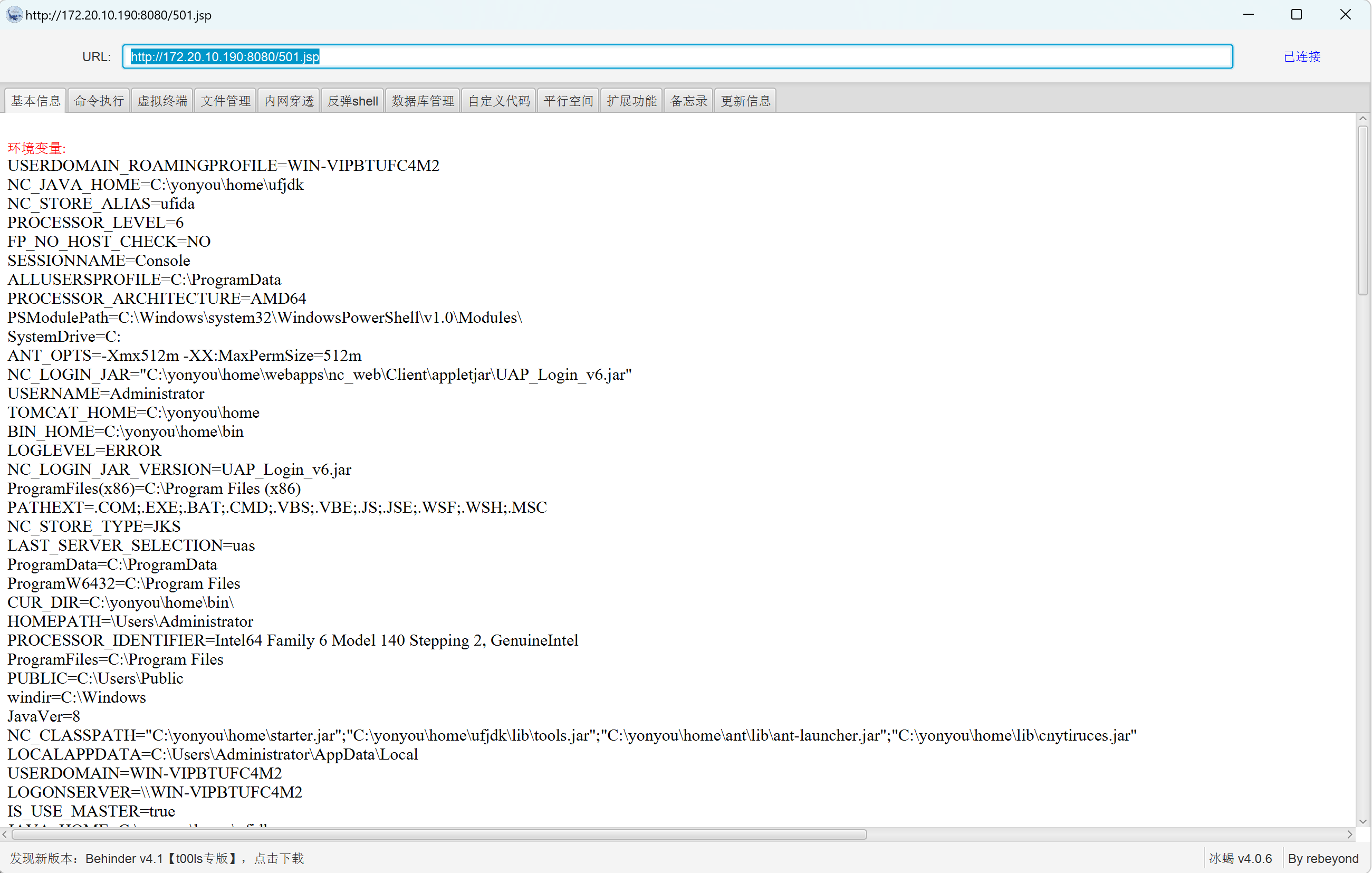Click the scroll up arrow
This screenshot has height=873, width=1372.
(1363, 119)
